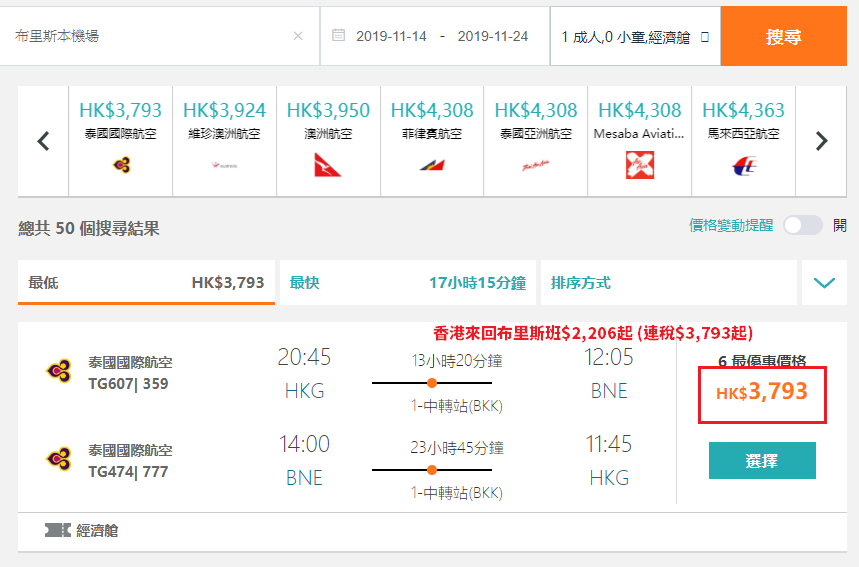The width and height of the screenshot is (859, 567).
Task: Click the 20:45 departure time
Action: pos(304,357)
